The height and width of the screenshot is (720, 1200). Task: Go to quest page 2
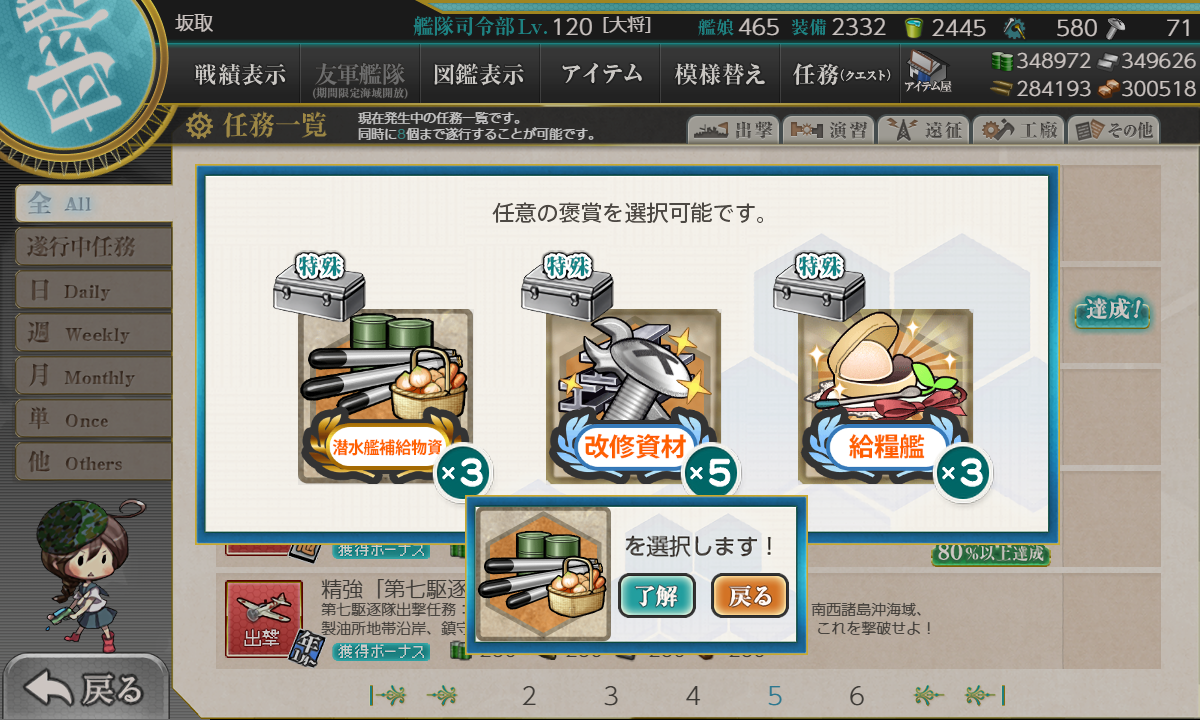[x=529, y=696]
